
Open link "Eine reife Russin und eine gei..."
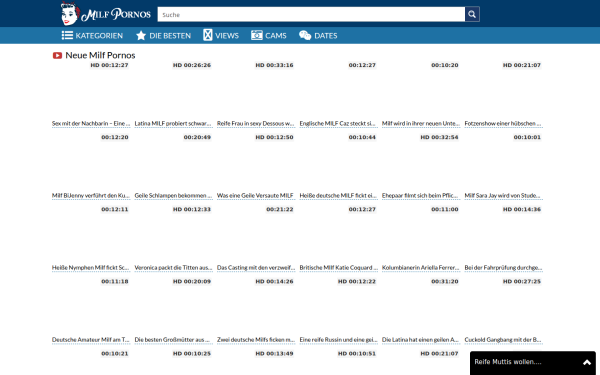(x=338, y=340)
